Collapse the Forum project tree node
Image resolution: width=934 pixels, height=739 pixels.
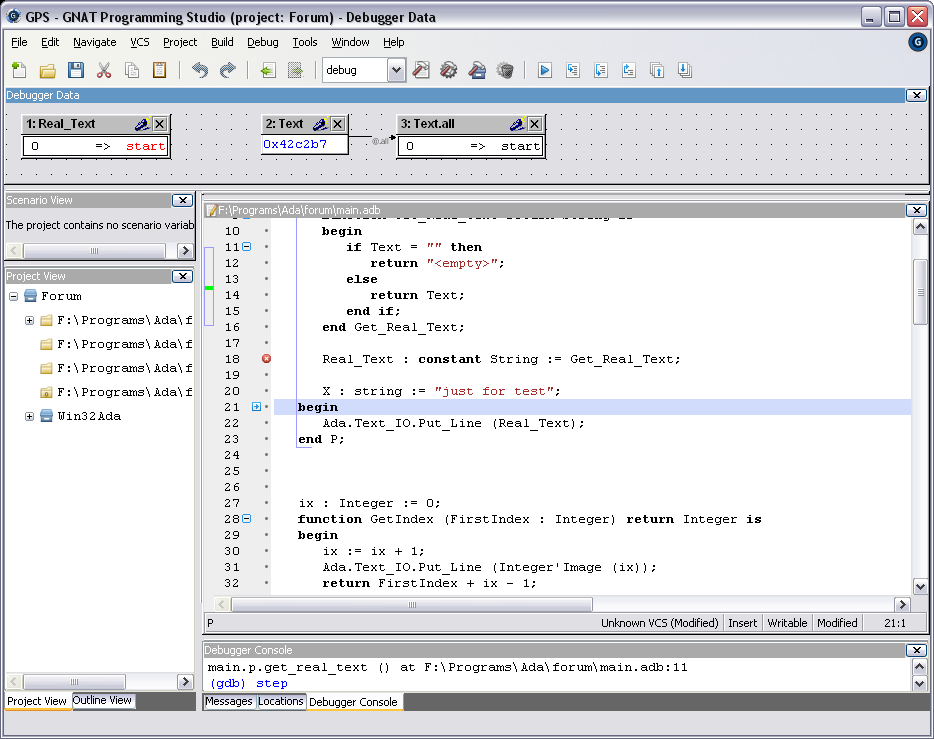click(x=14, y=296)
